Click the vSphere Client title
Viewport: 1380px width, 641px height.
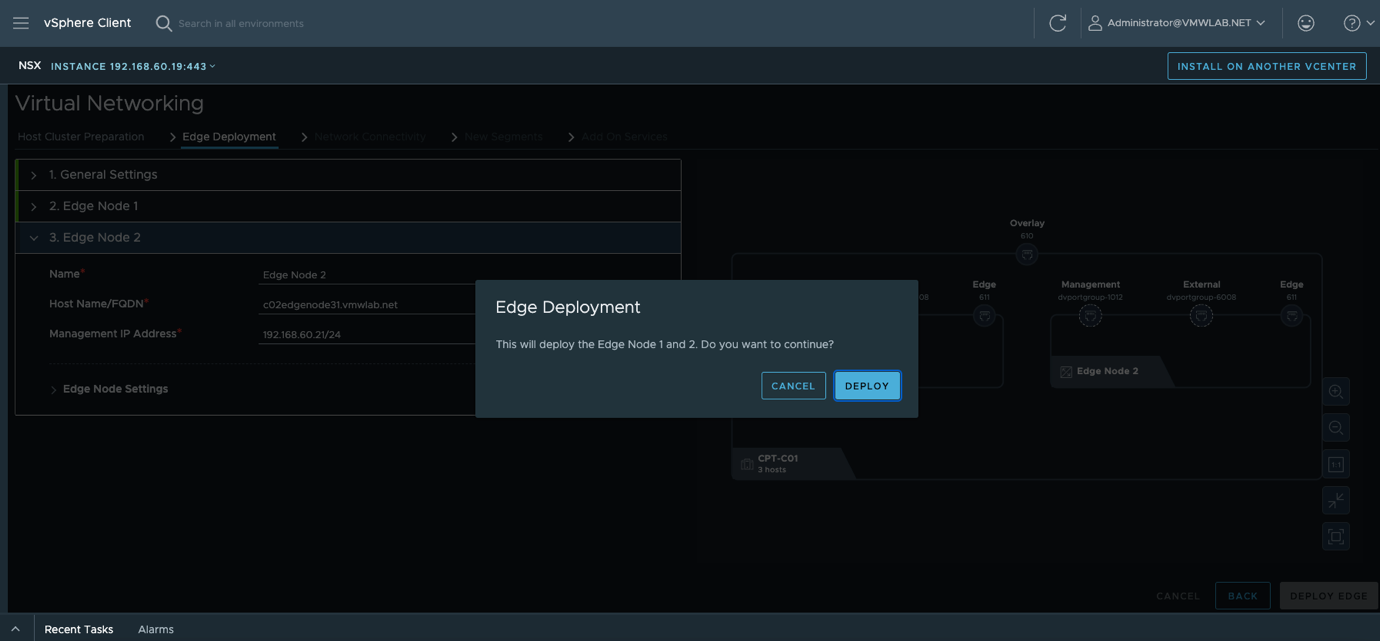[87, 23]
